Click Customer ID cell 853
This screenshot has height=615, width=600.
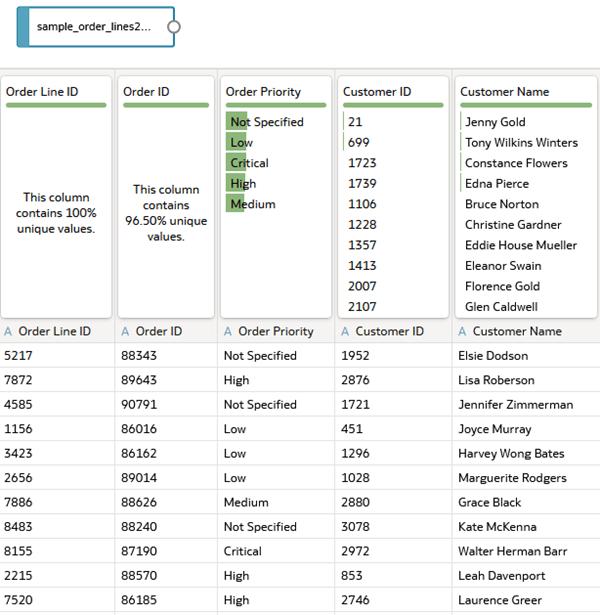pyautogui.click(x=393, y=576)
